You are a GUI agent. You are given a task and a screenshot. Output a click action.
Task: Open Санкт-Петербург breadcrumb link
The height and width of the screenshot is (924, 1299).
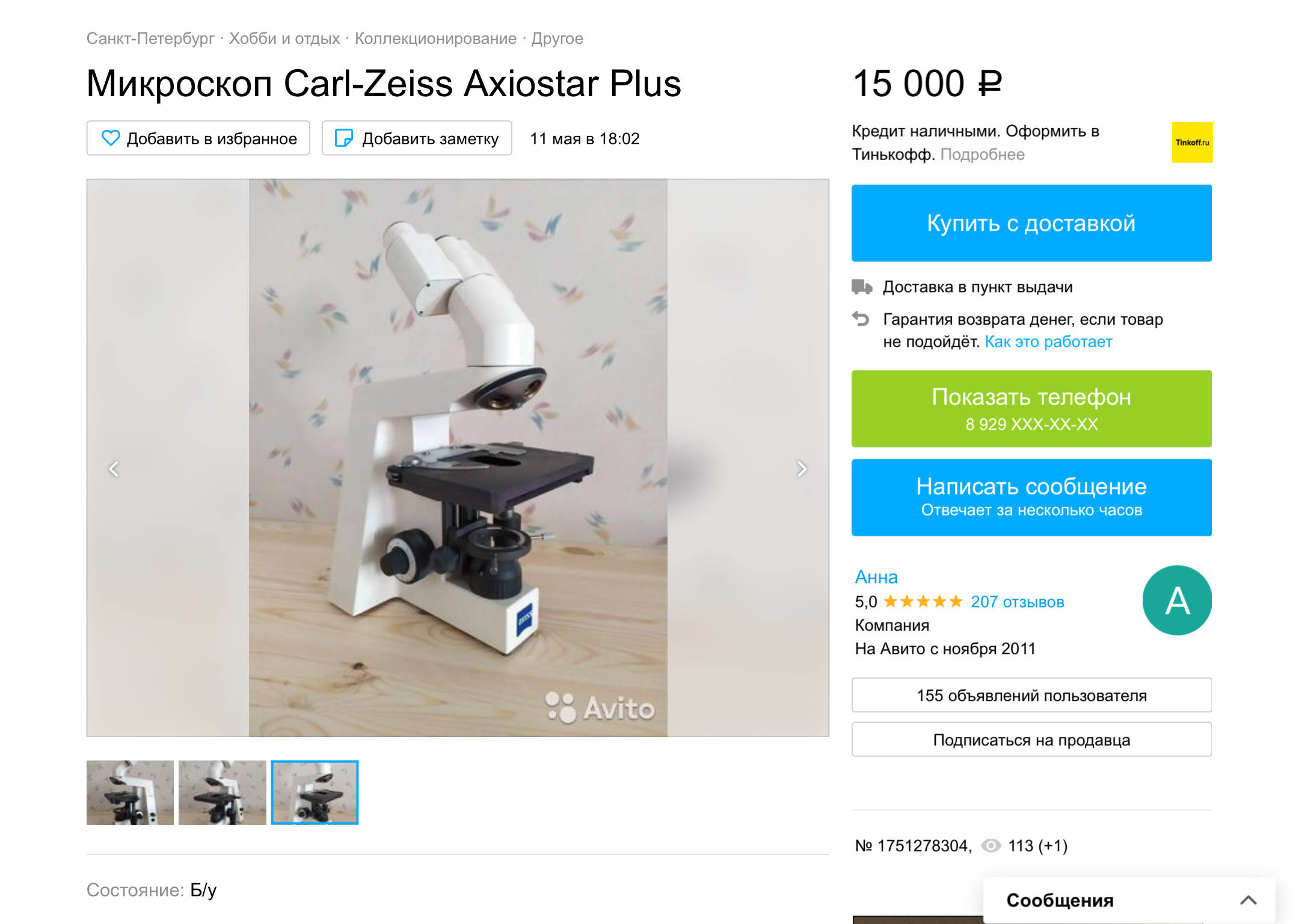(150, 38)
